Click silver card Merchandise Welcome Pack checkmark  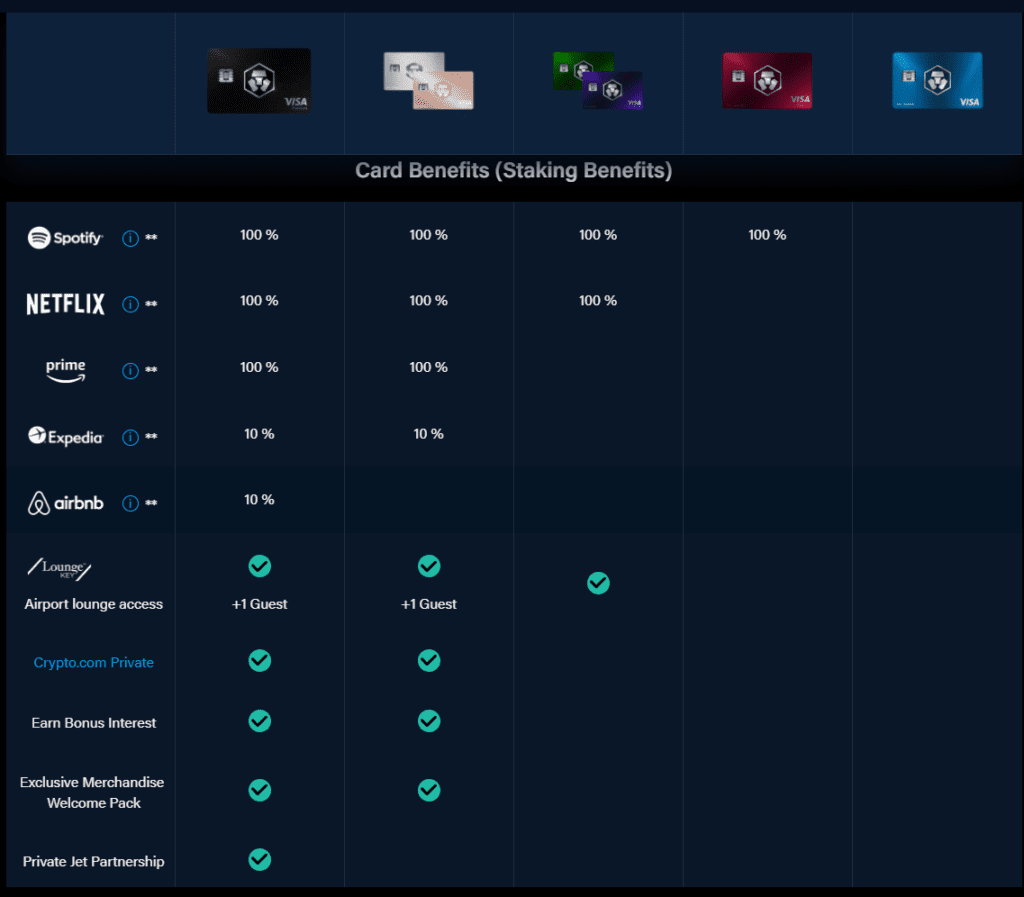429,791
